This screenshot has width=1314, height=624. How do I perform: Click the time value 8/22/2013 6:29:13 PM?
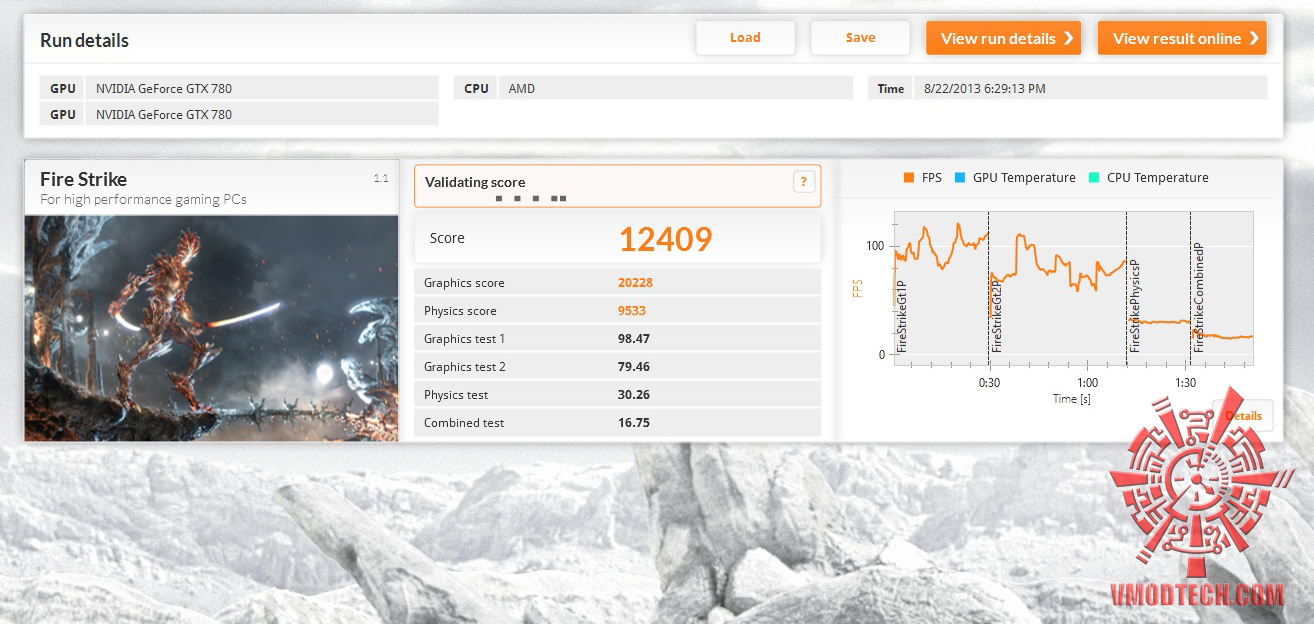point(1090,88)
